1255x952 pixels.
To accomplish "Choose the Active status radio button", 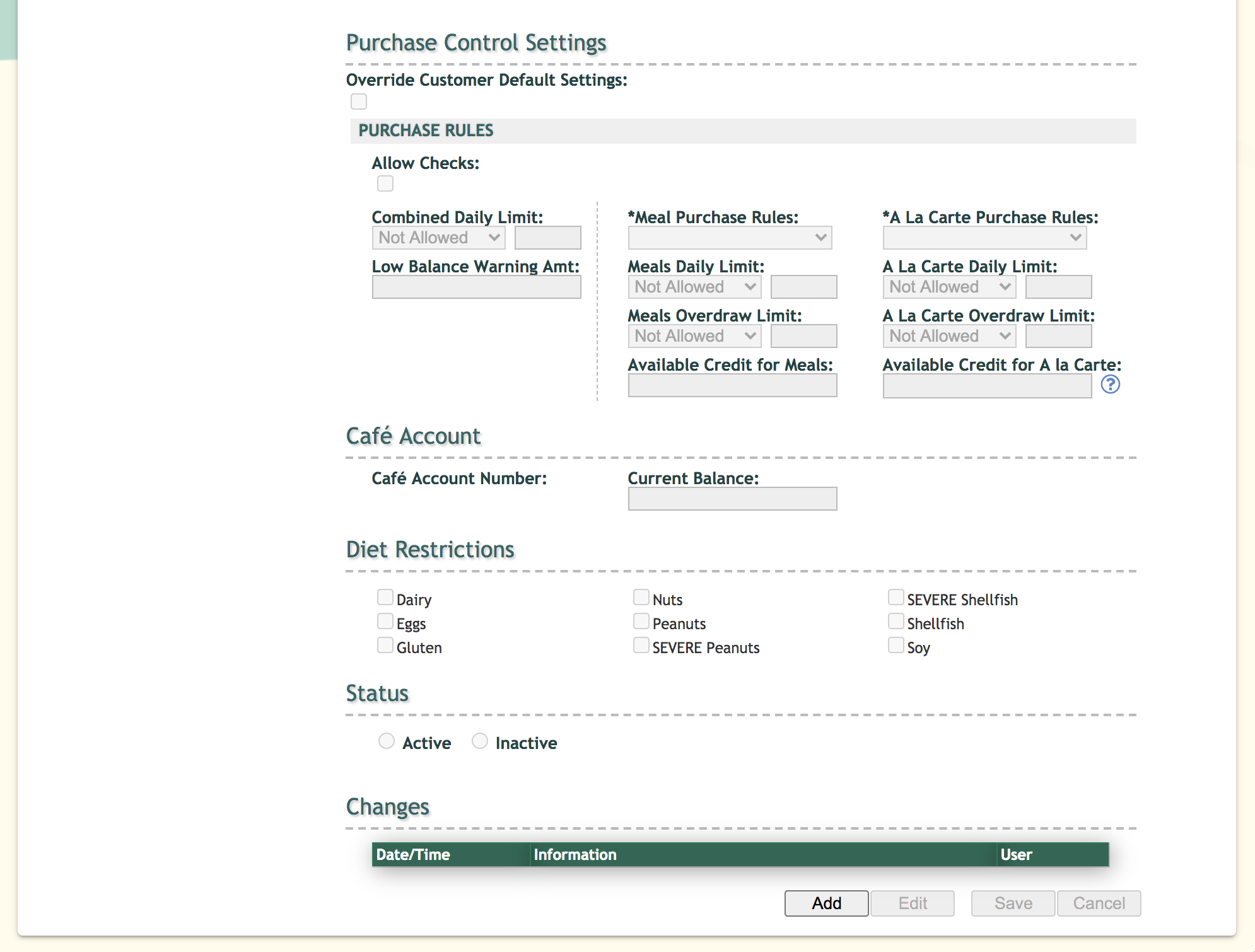I will point(387,741).
